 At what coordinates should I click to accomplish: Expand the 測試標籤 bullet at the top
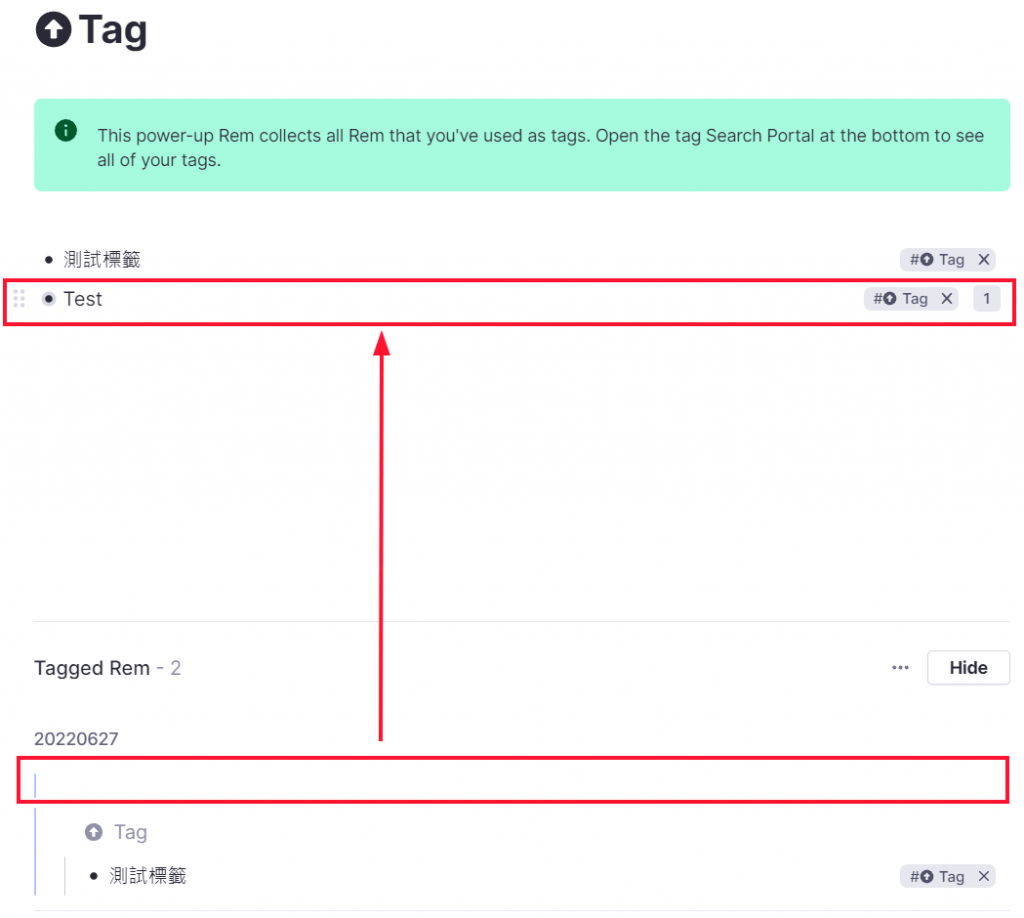(x=48, y=259)
